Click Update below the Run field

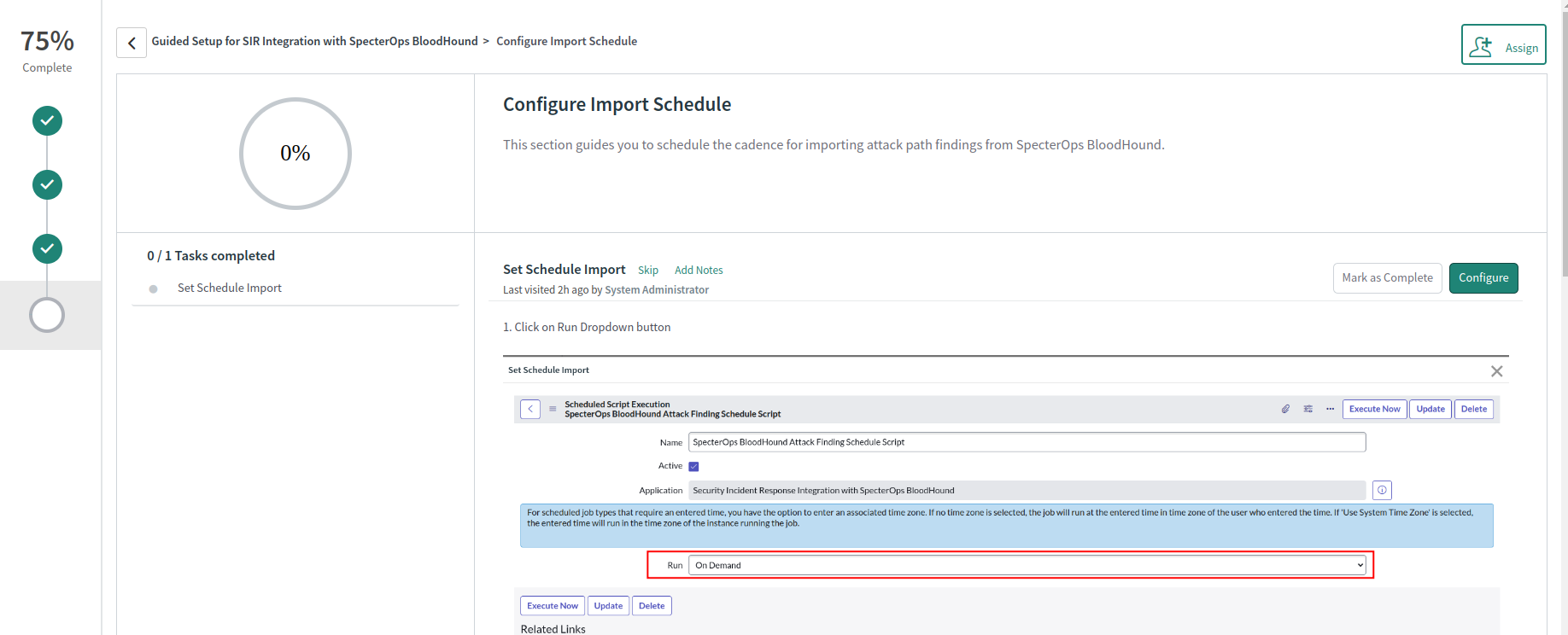[x=608, y=606]
